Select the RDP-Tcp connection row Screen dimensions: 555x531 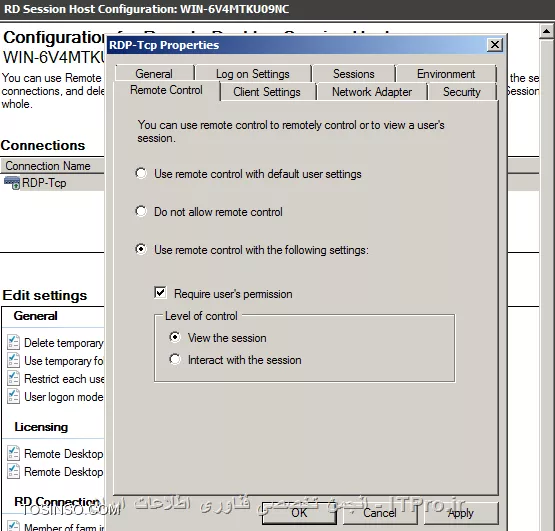click(52, 183)
